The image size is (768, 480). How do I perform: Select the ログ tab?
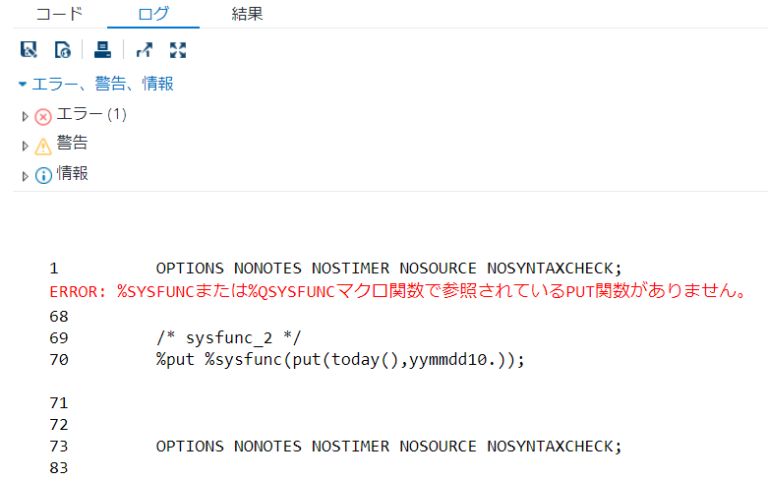coord(152,14)
